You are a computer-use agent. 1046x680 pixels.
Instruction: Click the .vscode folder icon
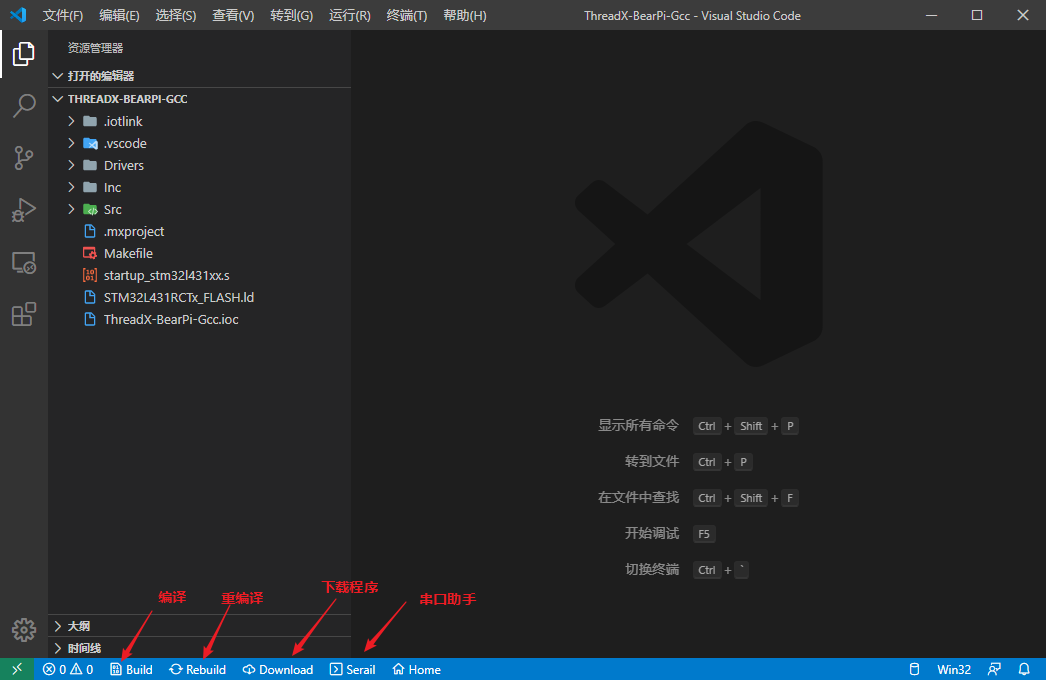coord(90,143)
